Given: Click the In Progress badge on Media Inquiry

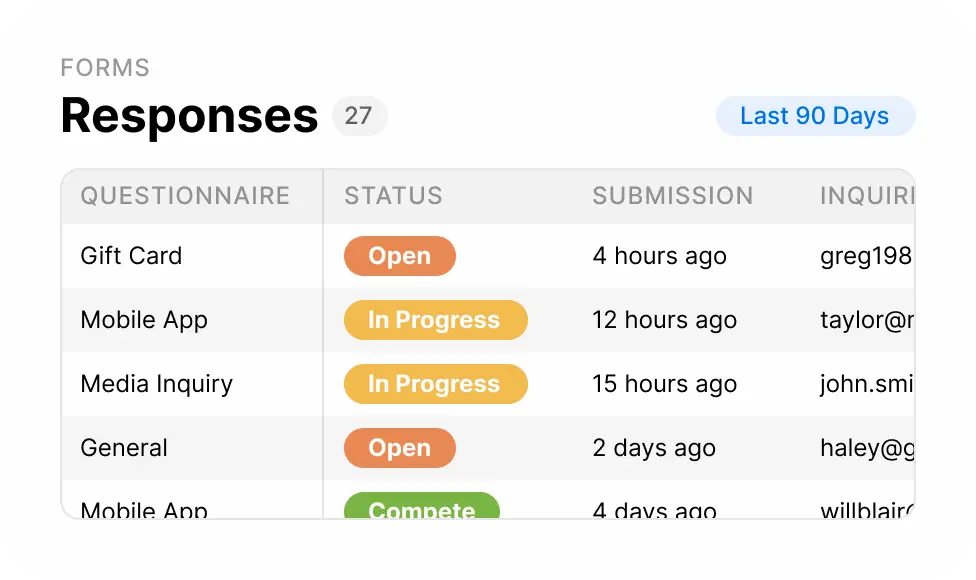Looking at the screenshot, I should coord(435,384).
